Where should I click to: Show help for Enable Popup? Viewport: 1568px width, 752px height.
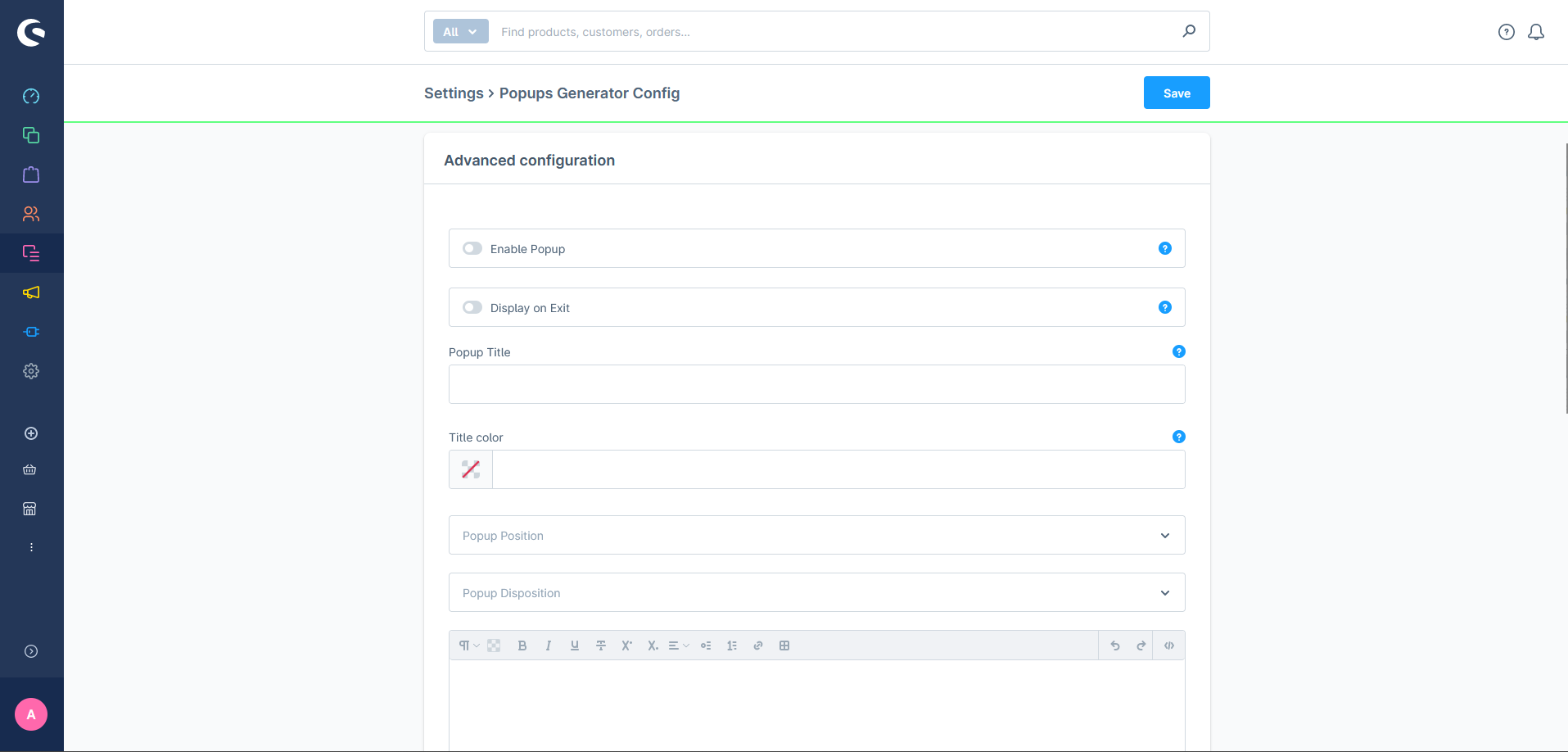(1165, 248)
